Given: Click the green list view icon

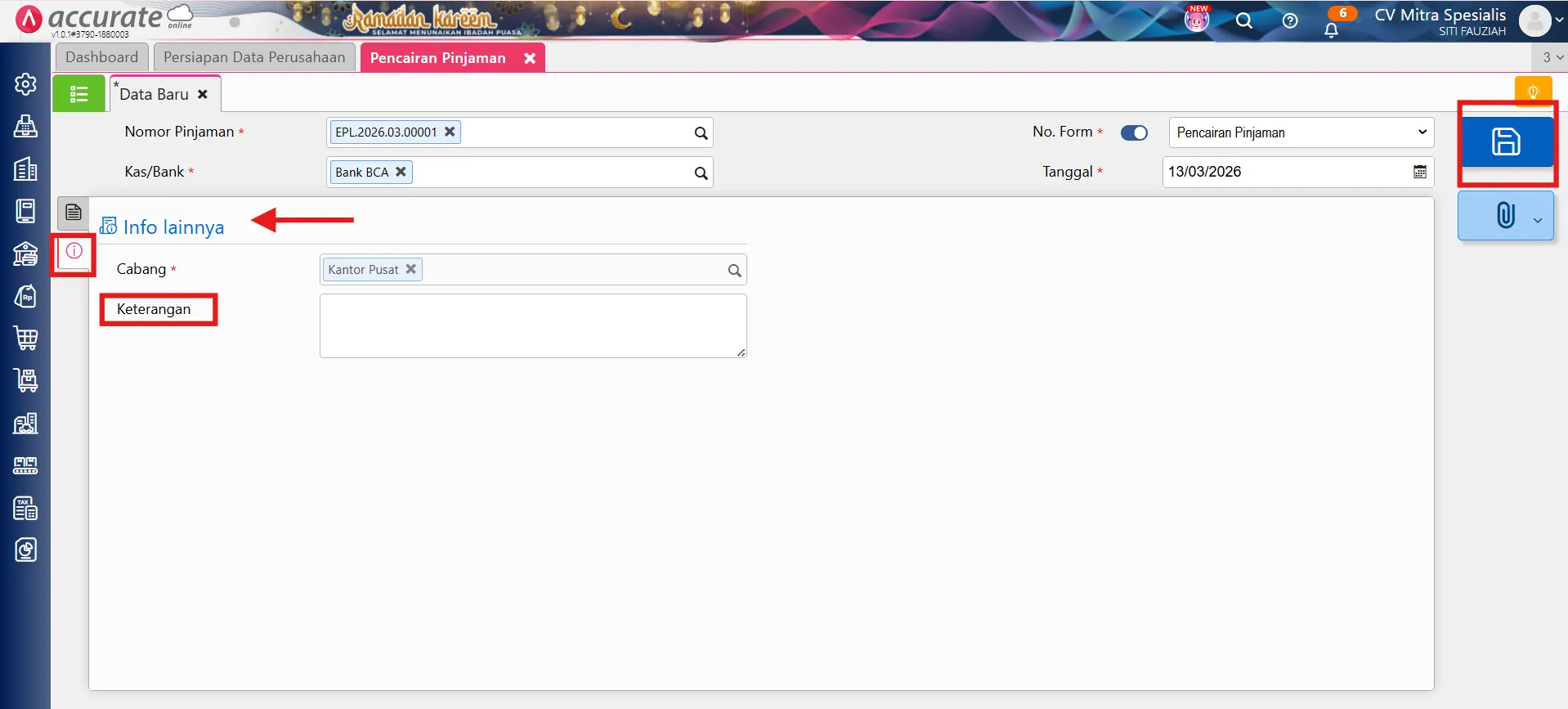Looking at the screenshot, I should coord(78,94).
